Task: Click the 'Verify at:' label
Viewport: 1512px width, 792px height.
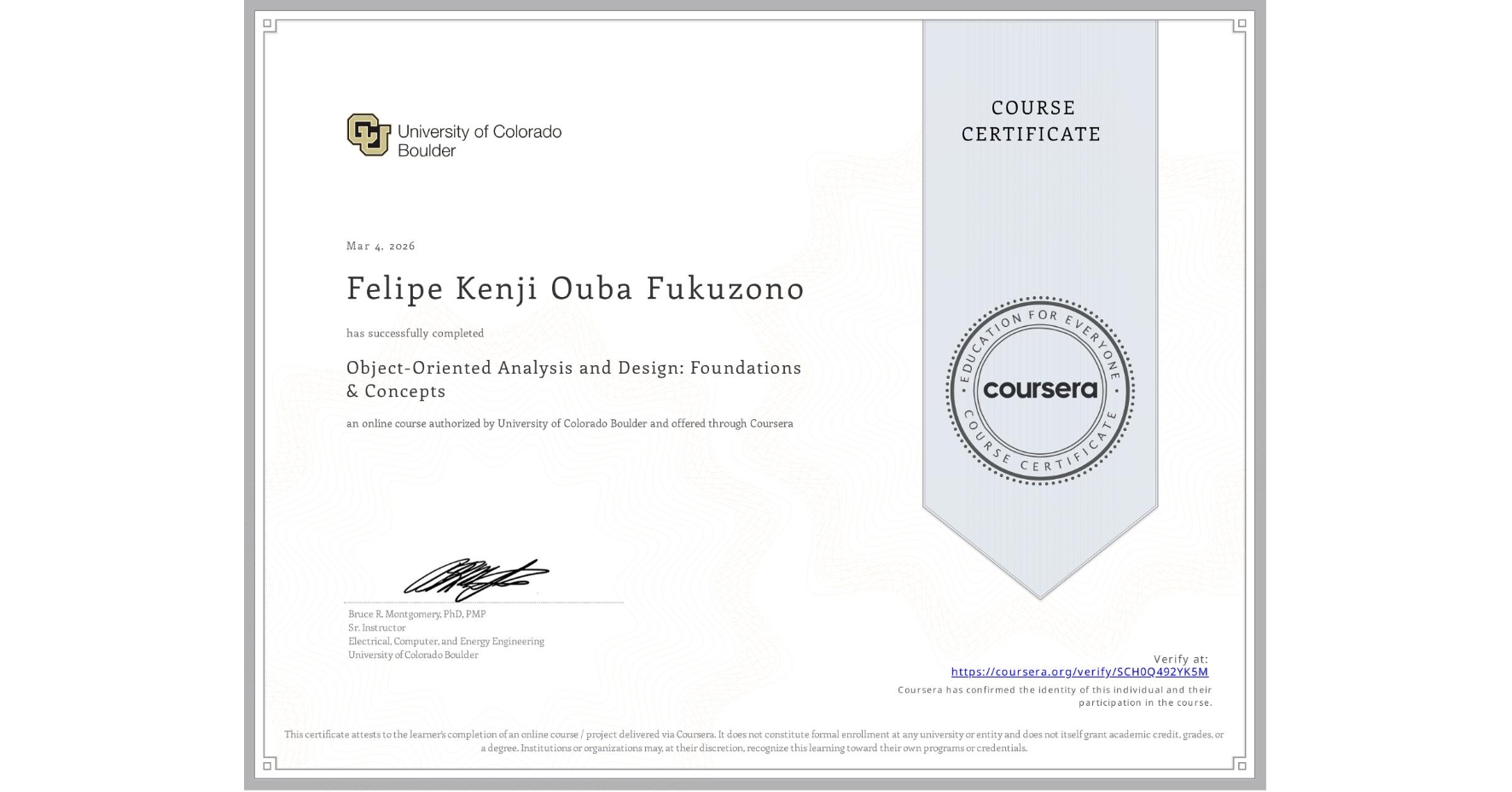Action: coord(1181,659)
